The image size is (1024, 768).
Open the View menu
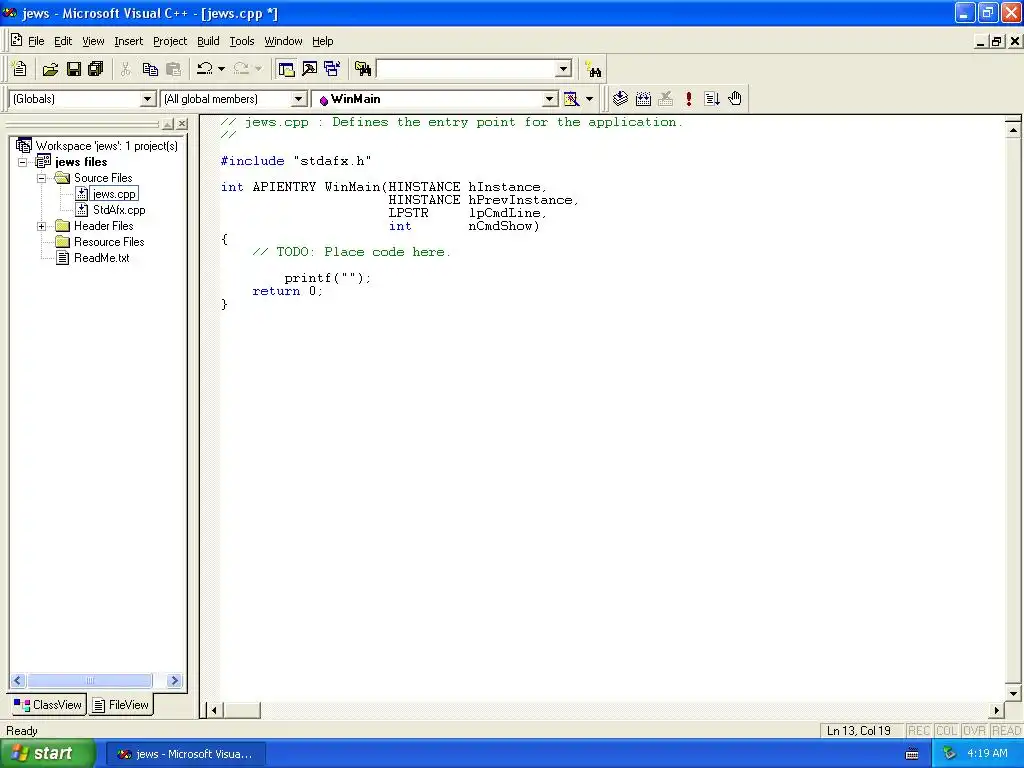93,41
